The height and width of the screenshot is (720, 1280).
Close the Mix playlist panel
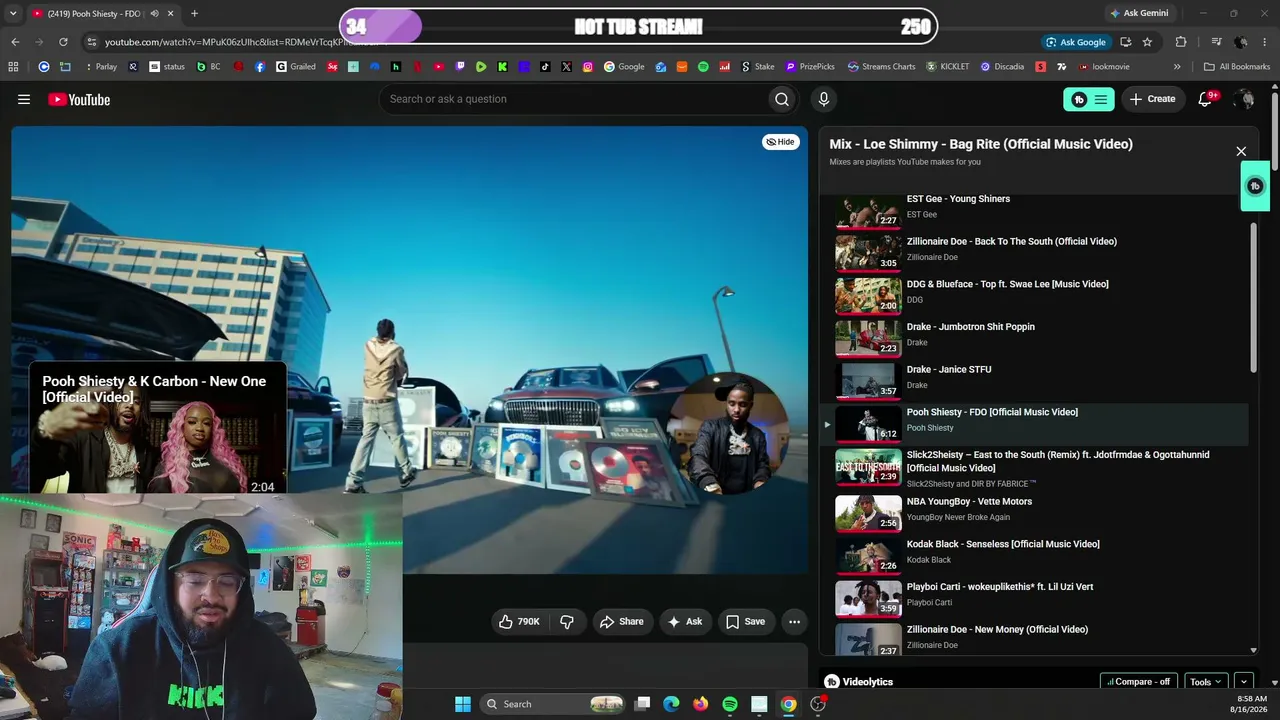click(x=1241, y=151)
